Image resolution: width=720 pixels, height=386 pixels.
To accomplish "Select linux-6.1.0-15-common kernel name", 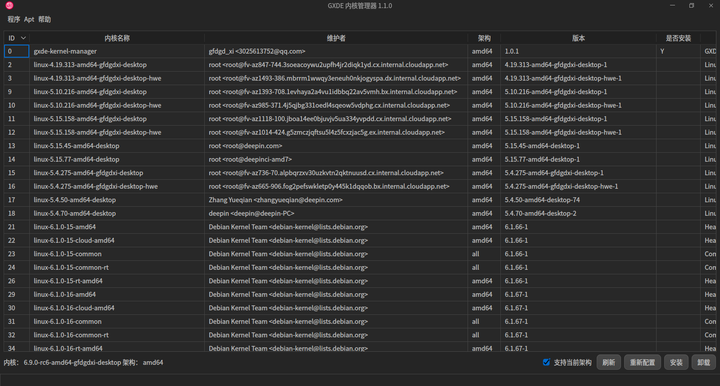I will coord(68,254).
